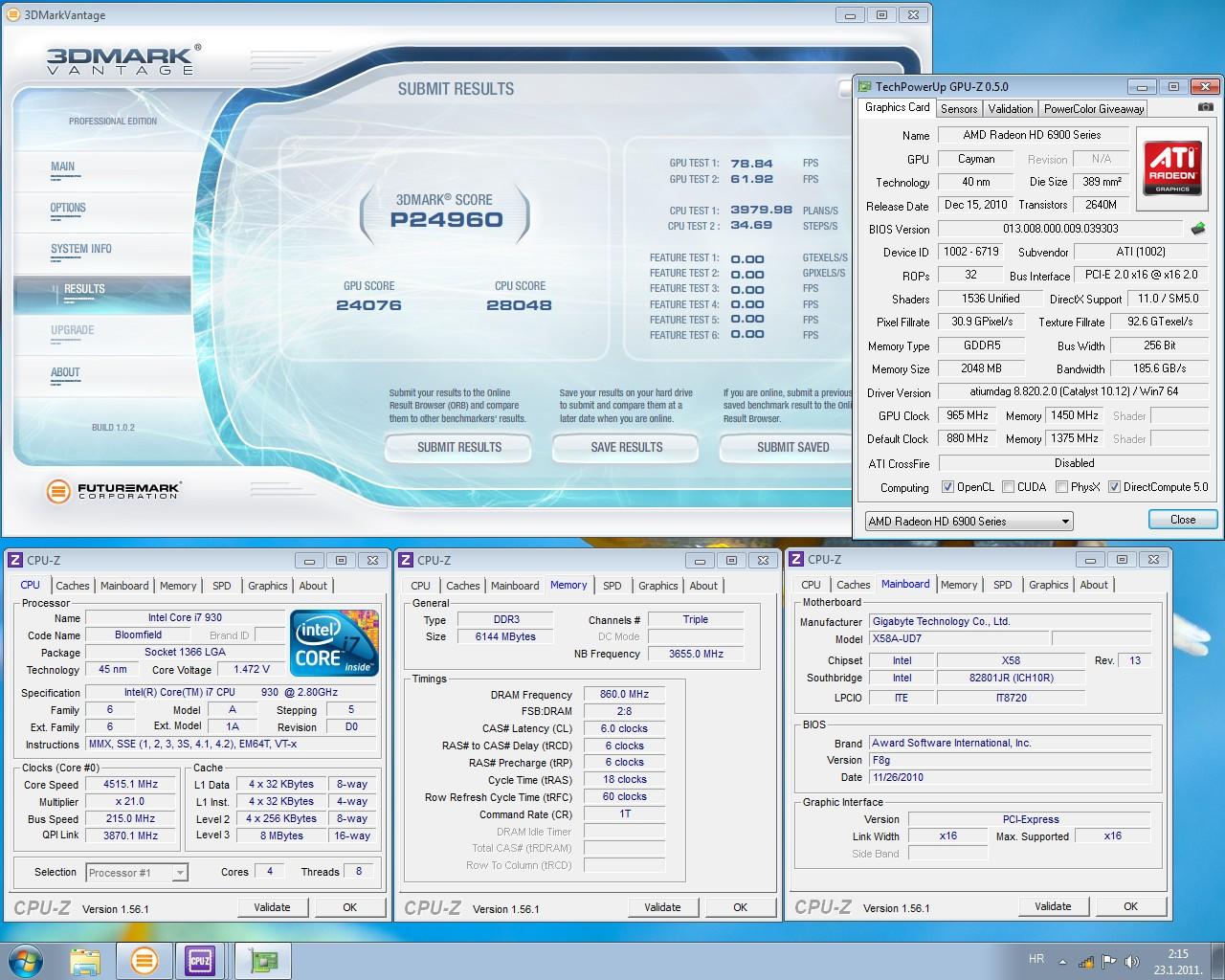Open the AMD Radeon HD 6900 Series dropdown
1225x980 pixels.
969,522
